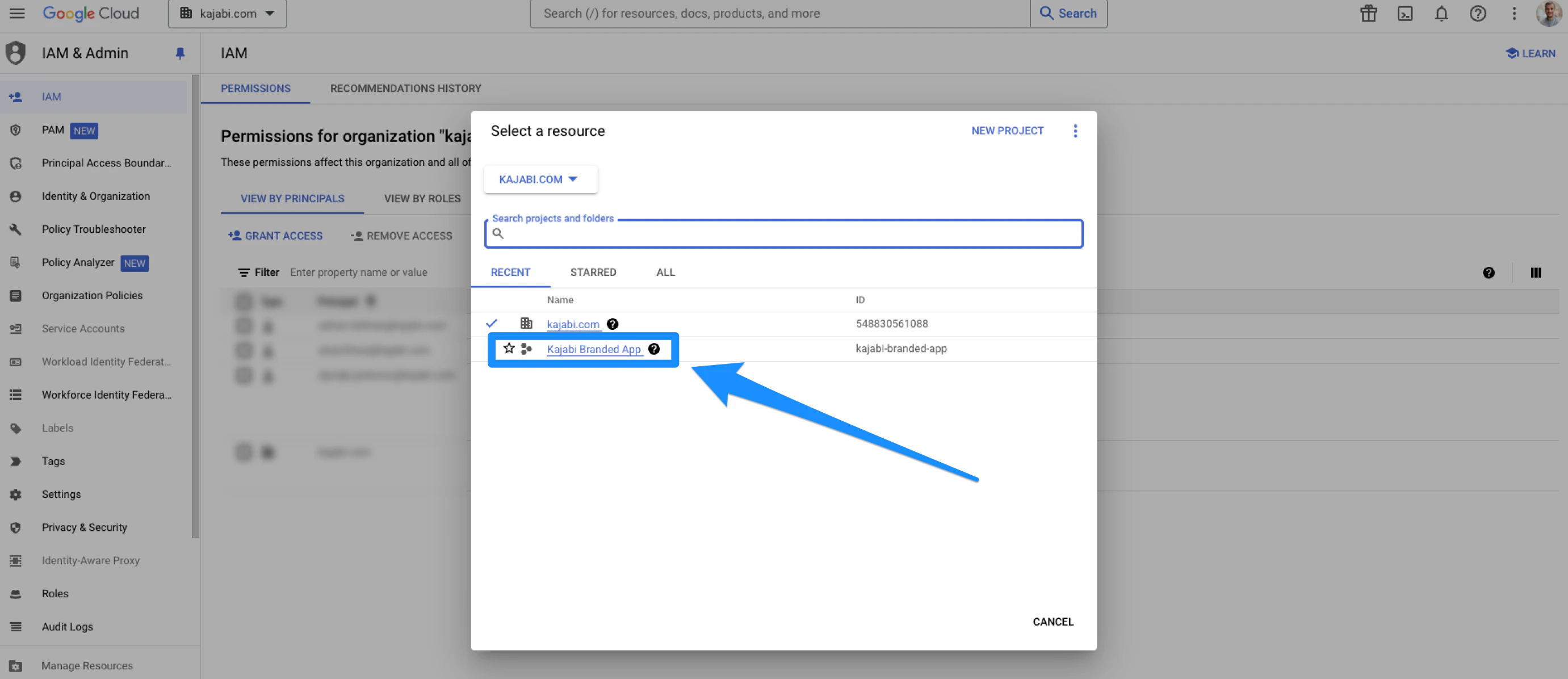This screenshot has height=679, width=1568.
Task: Open the top-right three-dot settings menu
Action: [x=1515, y=14]
